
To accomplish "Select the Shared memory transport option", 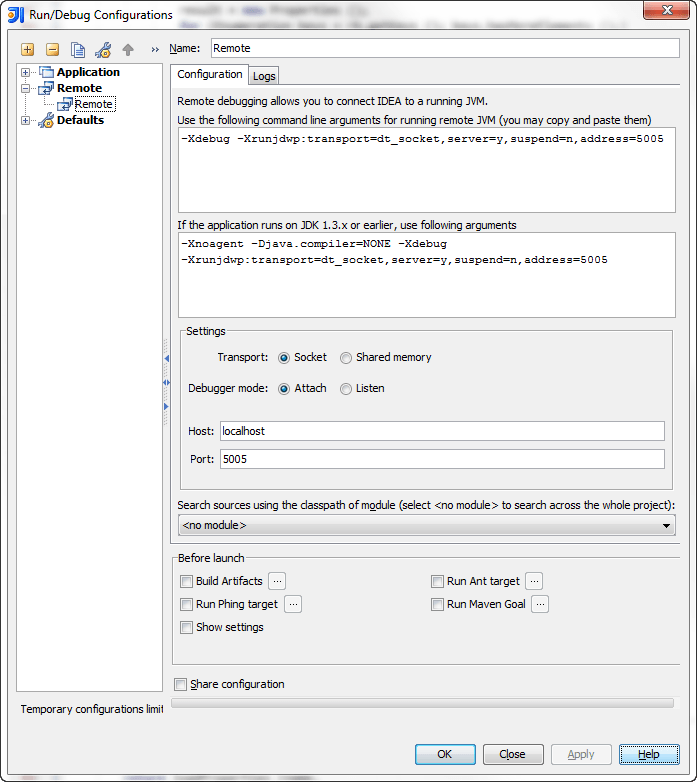I will point(346,358).
